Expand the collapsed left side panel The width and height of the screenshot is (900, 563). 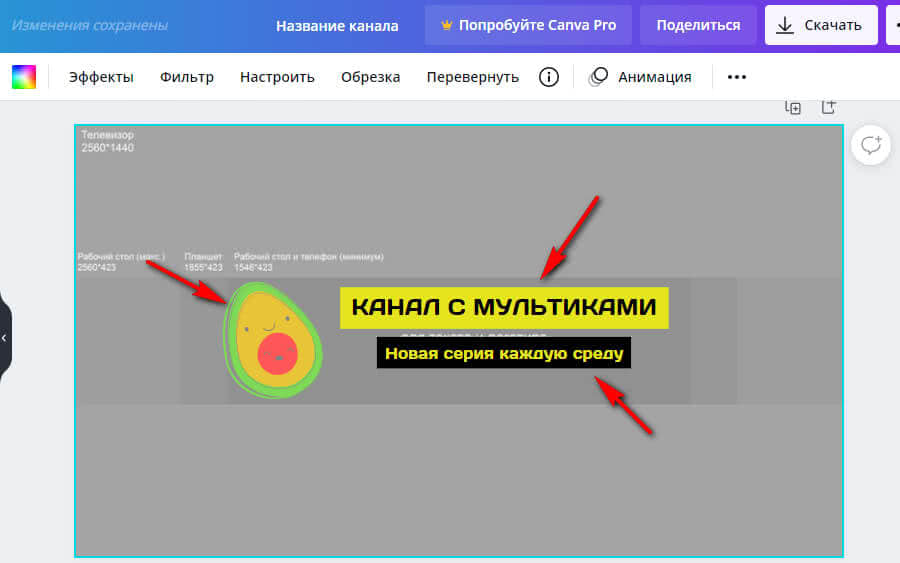[x=4, y=338]
